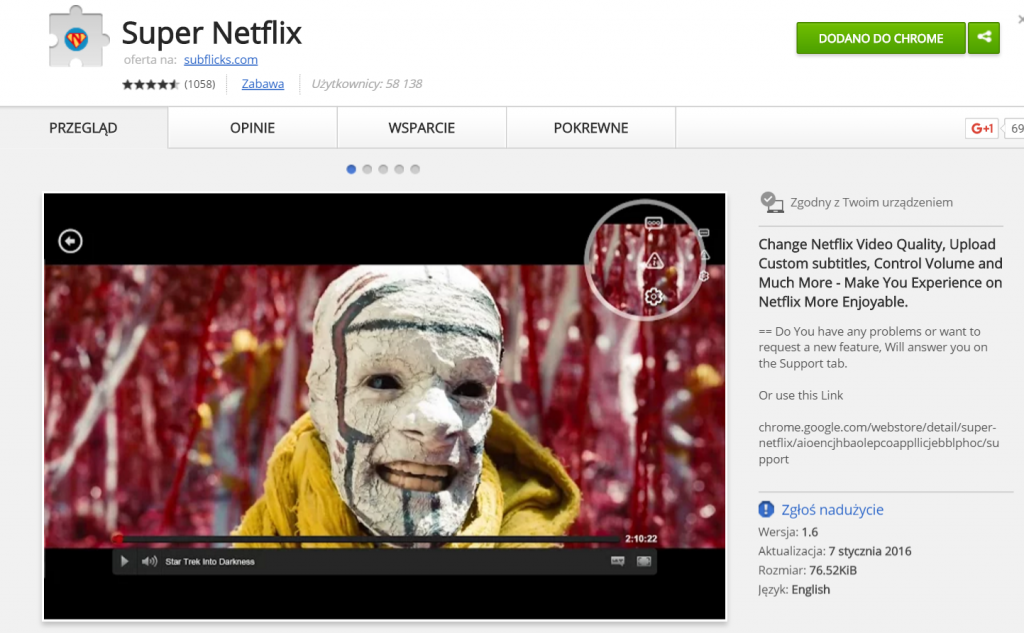Click the G+1 count bubble showing 69
Screen dimensions: 1024x633
(x=1014, y=129)
